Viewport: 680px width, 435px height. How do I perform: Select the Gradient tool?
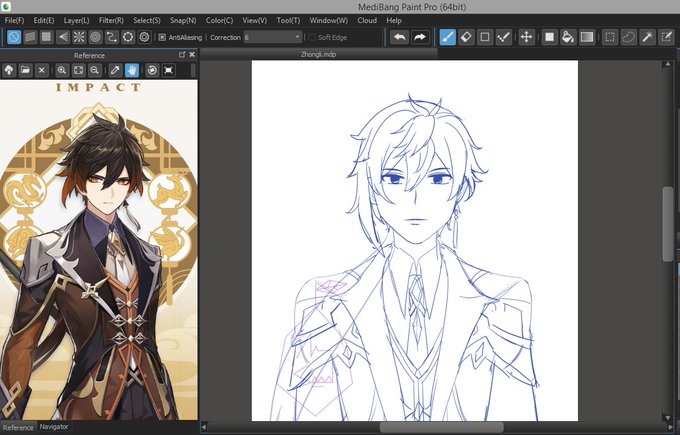[586, 37]
